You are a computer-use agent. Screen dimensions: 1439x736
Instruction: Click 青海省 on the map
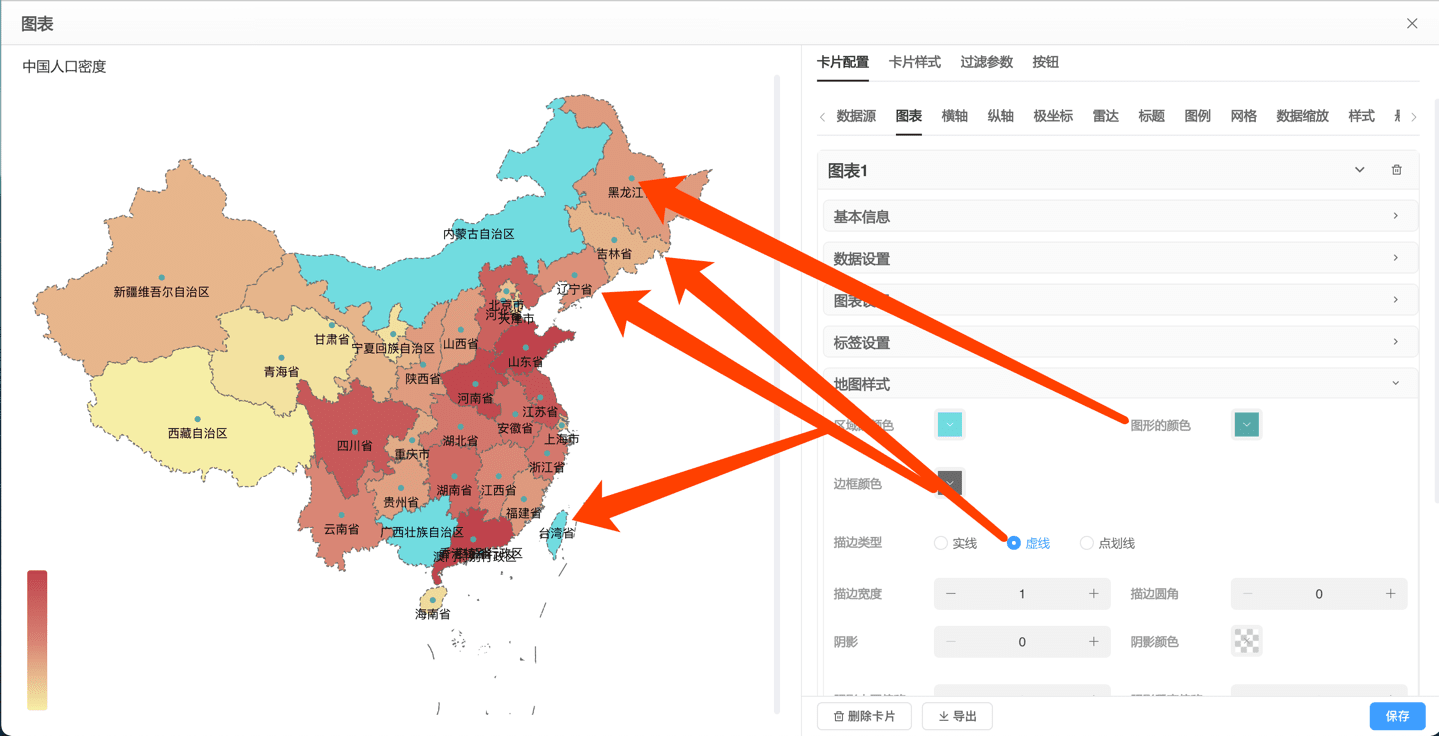[281, 372]
